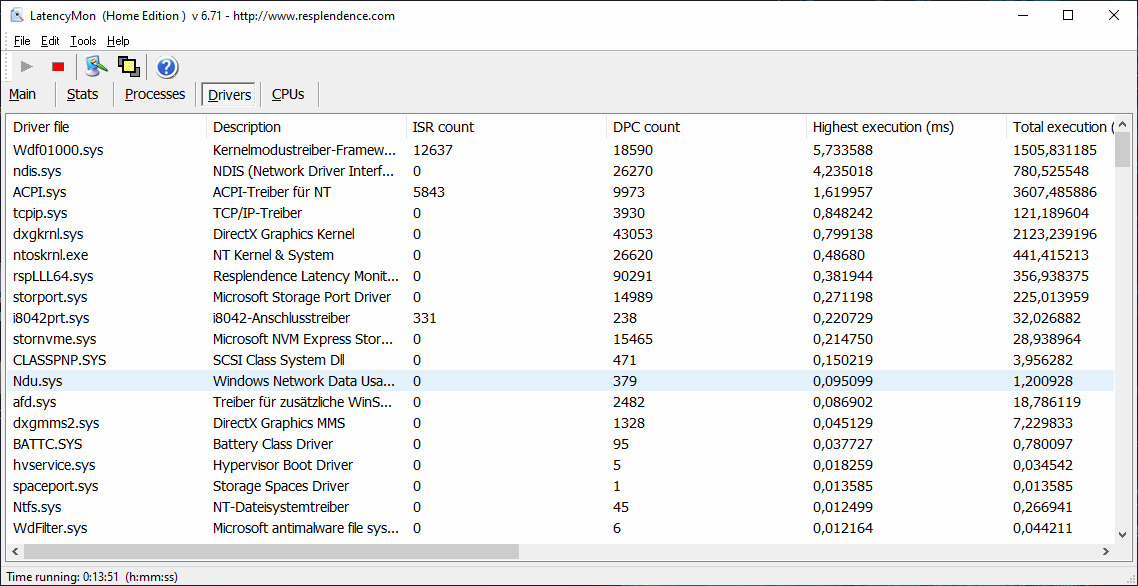This screenshot has width=1138, height=586.
Task: Click the horizontal scrollbar thumb
Action: coord(271,552)
